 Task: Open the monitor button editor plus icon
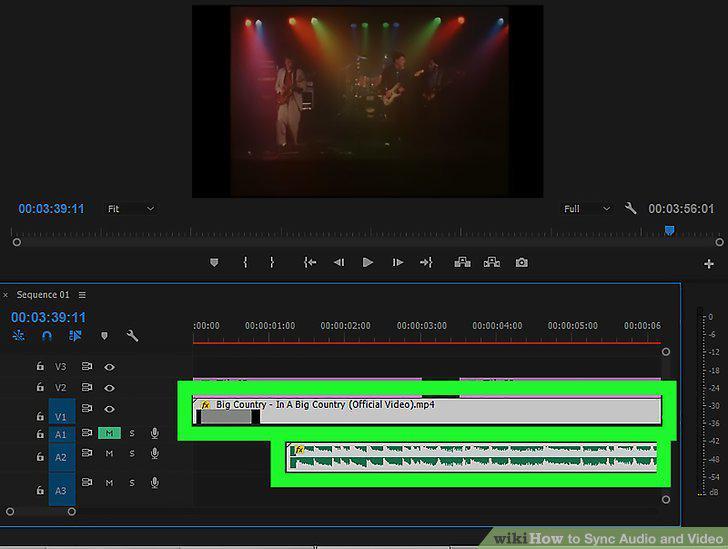coord(708,264)
